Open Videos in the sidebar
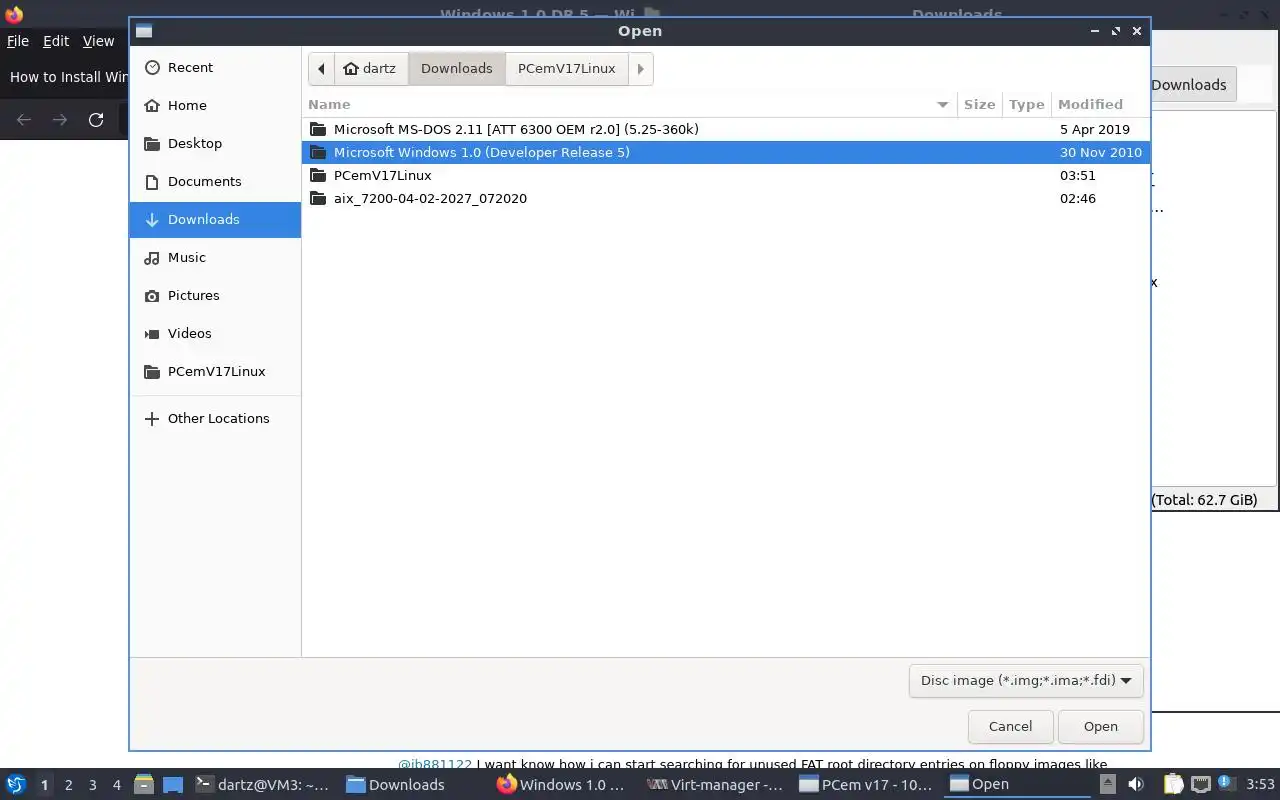 click(215, 333)
